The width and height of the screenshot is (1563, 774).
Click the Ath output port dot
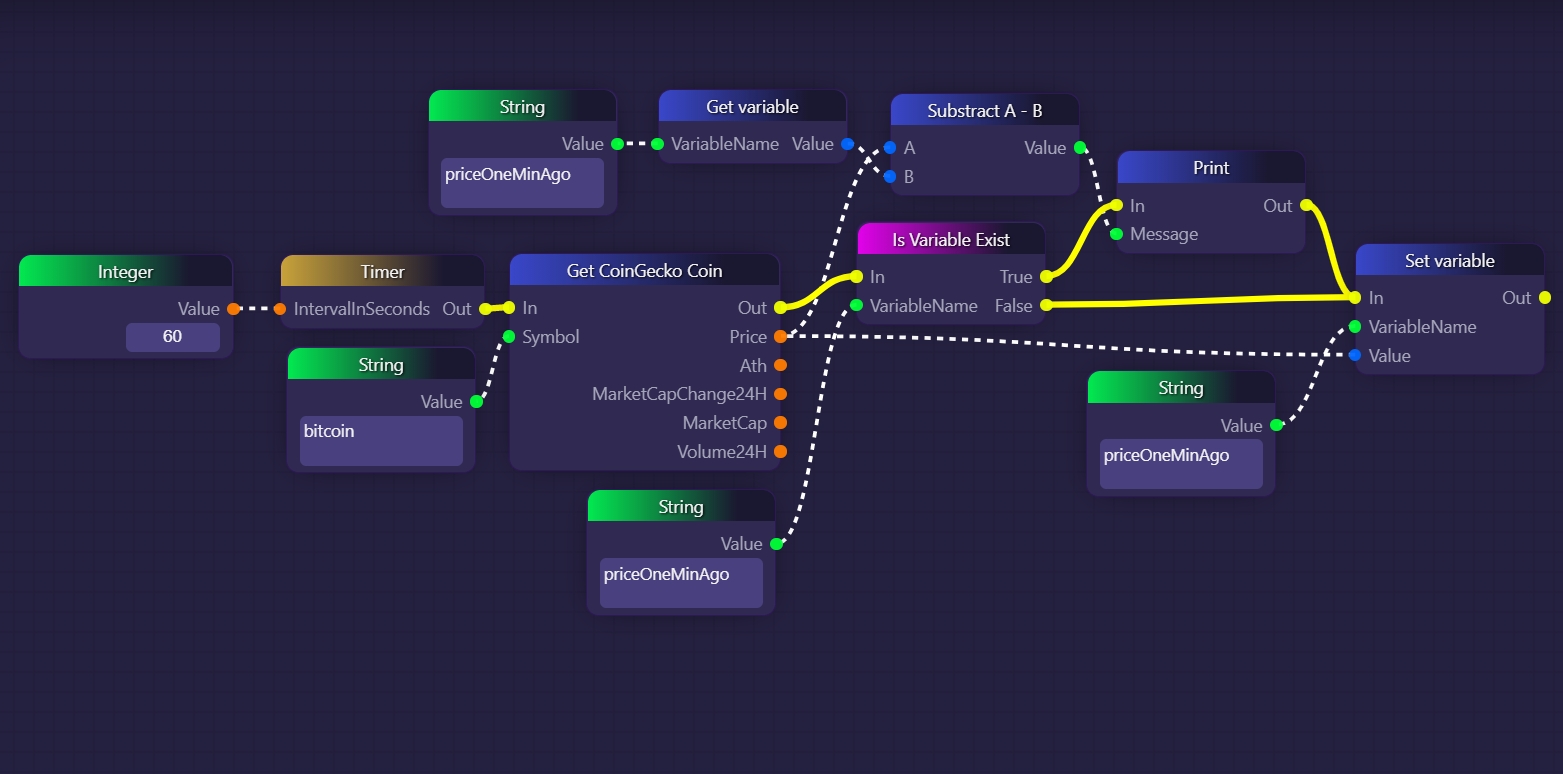(780, 366)
